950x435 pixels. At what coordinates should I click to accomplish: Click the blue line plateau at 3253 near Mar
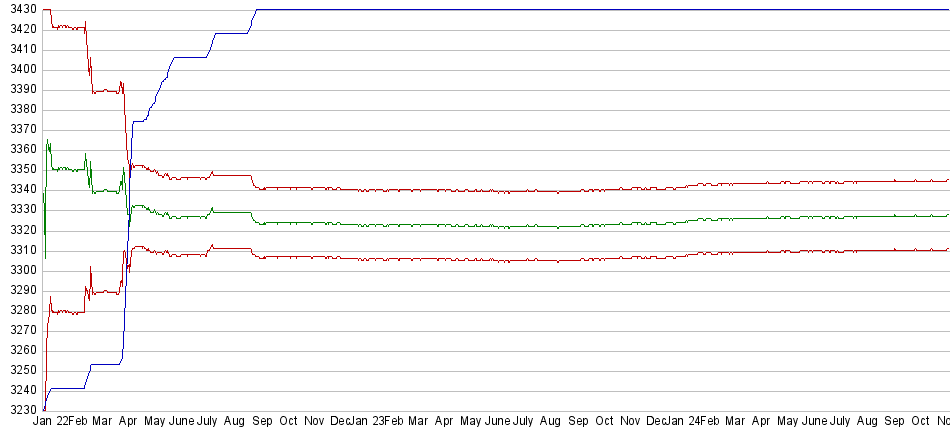click(105, 364)
